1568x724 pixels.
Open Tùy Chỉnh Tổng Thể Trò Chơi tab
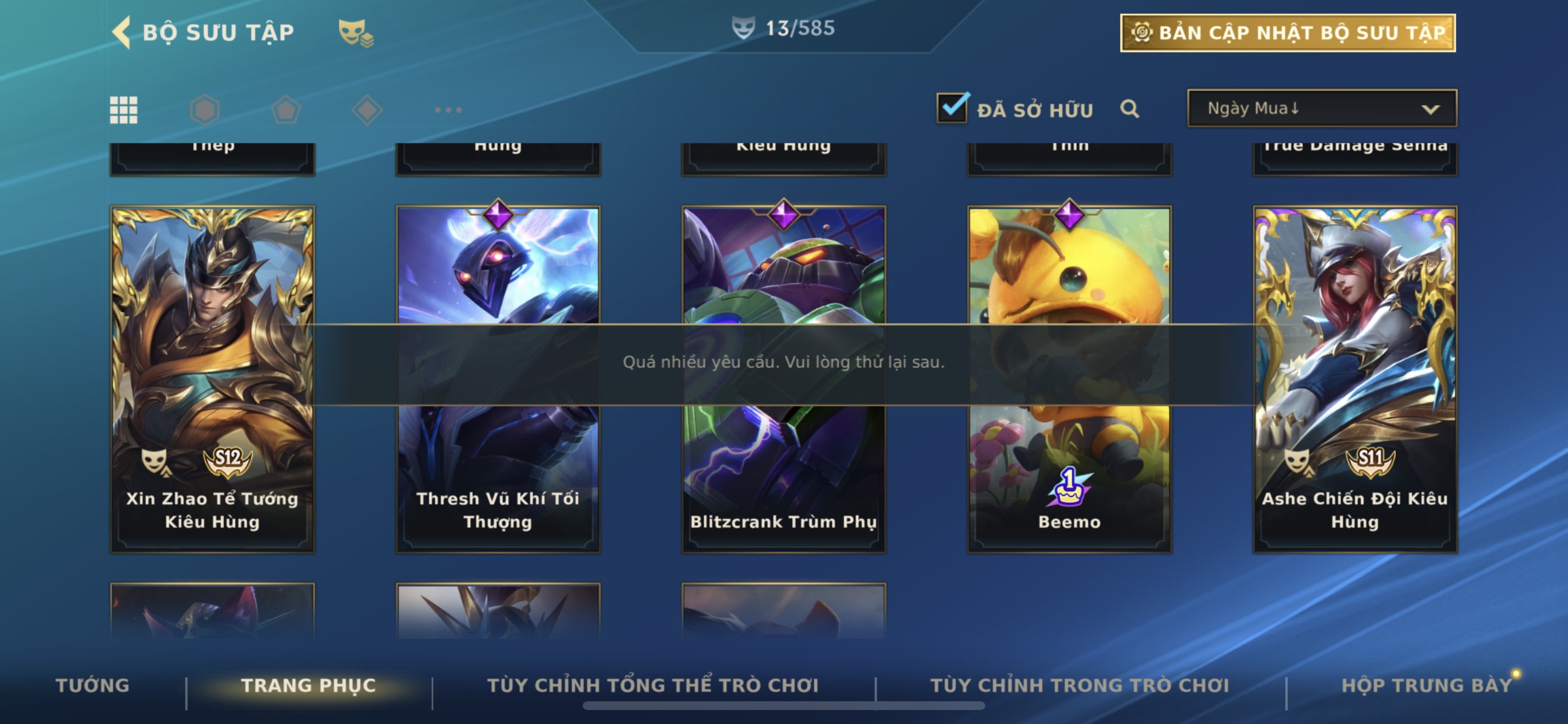[653, 685]
